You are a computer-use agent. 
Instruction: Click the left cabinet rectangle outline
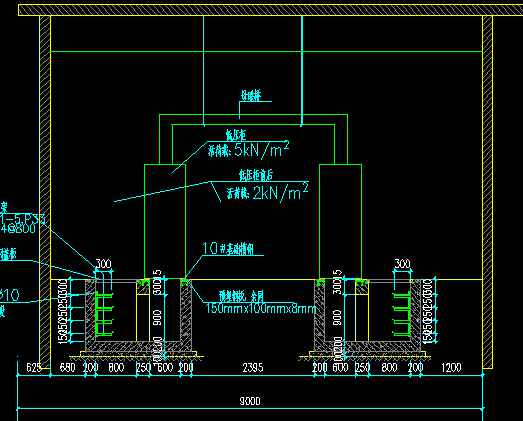tap(165, 222)
